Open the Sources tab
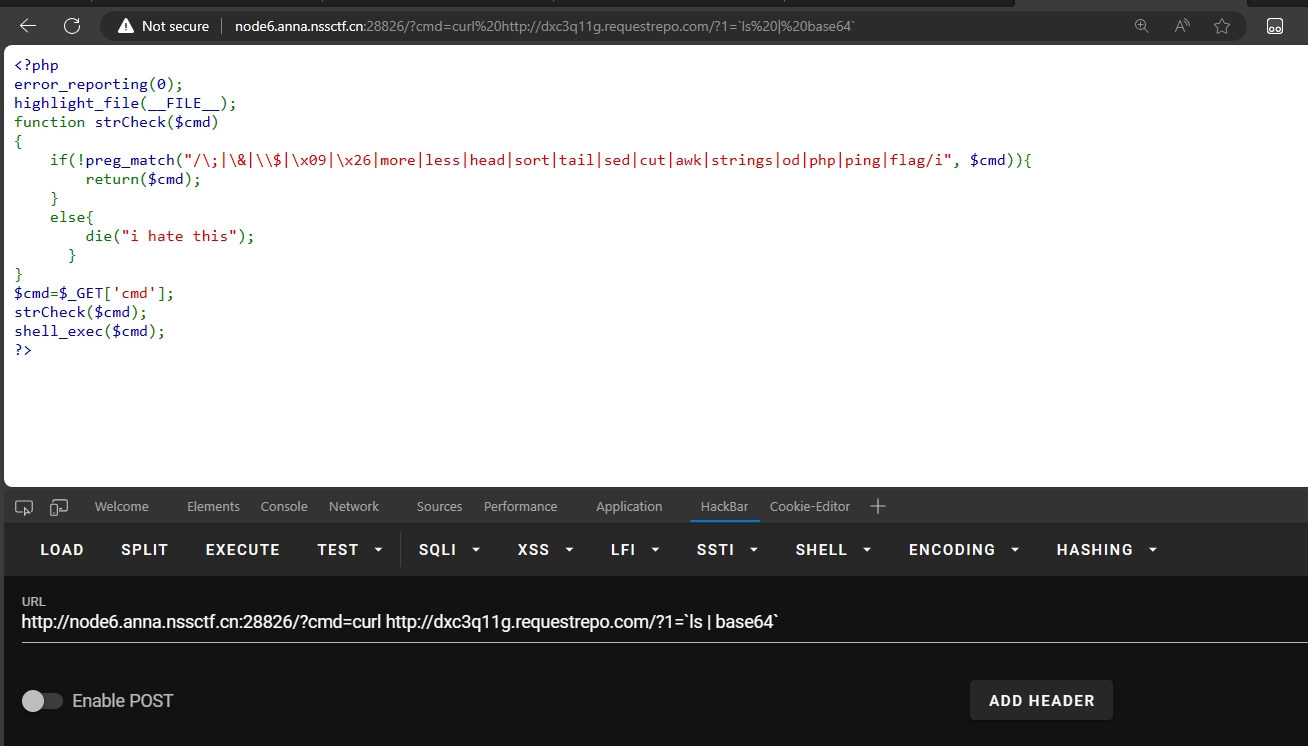Screen dimensions: 1308x746 439,507
